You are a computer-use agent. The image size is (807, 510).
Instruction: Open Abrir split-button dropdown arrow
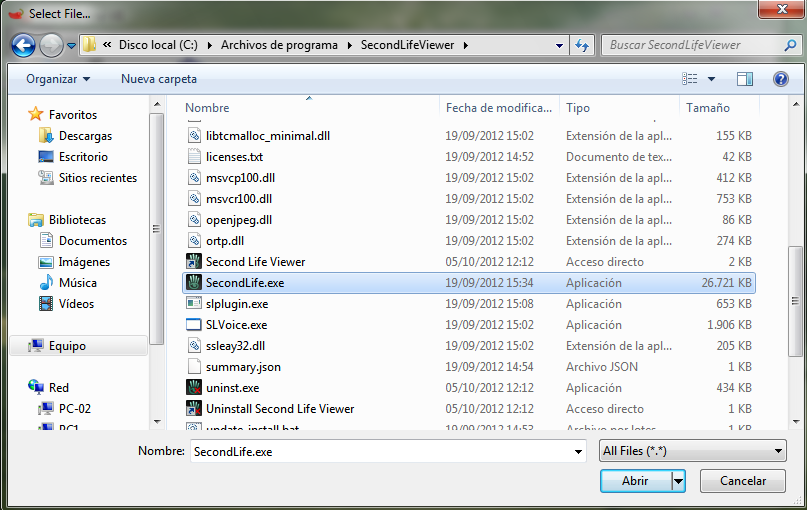point(678,481)
